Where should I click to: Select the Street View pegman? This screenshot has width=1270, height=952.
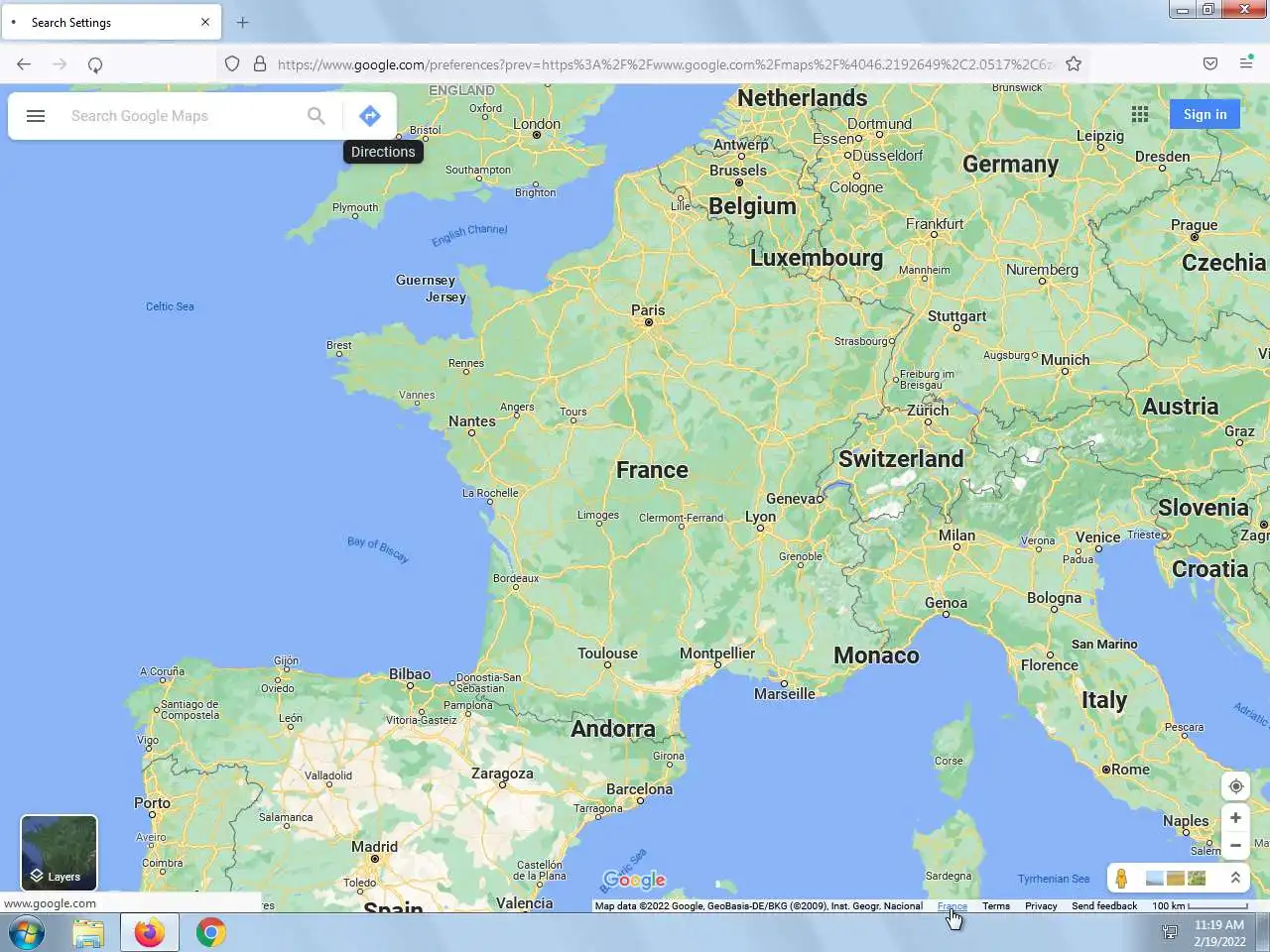[x=1121, y=878]
